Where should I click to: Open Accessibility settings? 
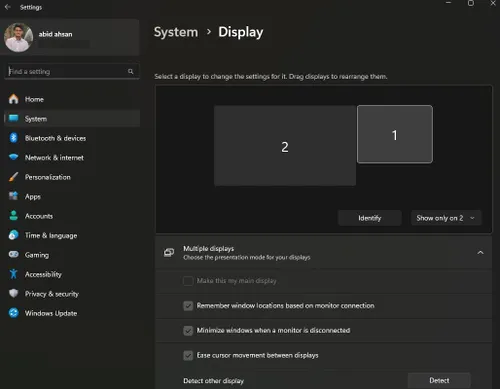click(x=72, y=274)
